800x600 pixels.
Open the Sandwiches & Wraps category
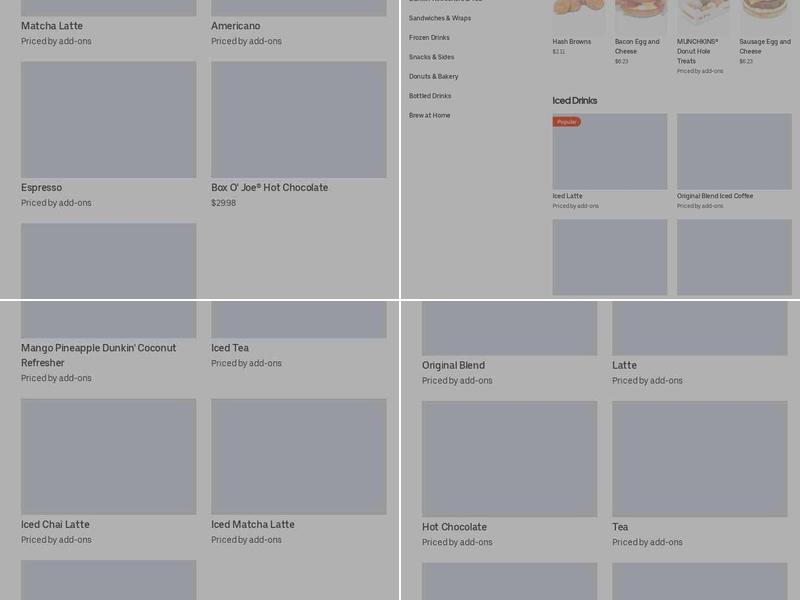440,18
